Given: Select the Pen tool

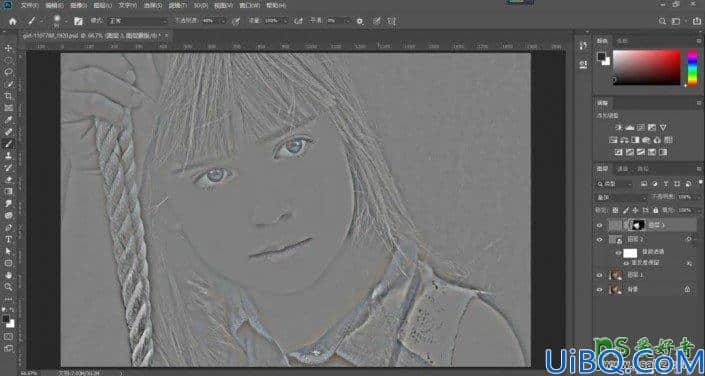Looking at the screenshot, I should pyautogui.click(x=9, y=227).
